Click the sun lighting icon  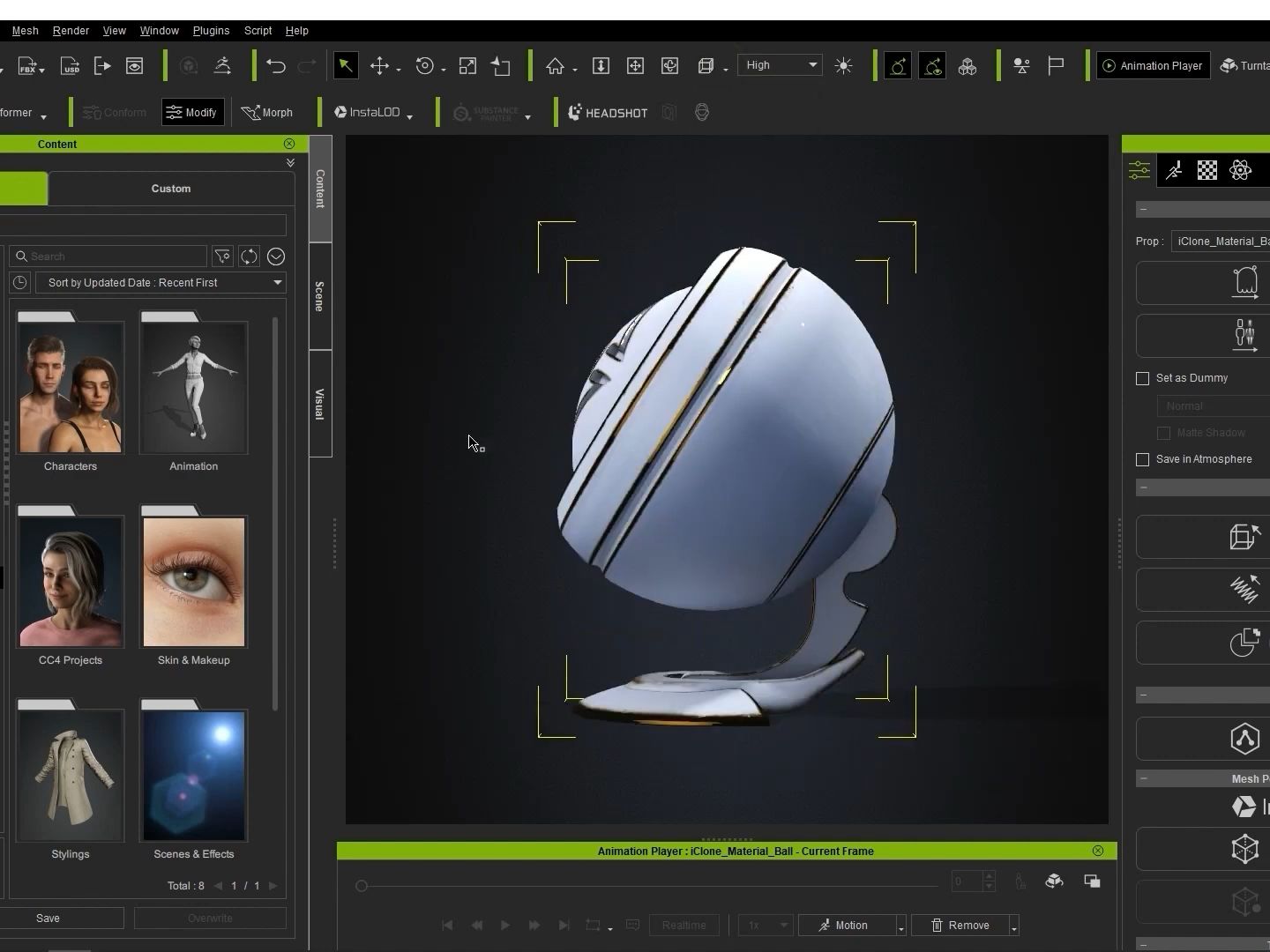pos(844,66)
